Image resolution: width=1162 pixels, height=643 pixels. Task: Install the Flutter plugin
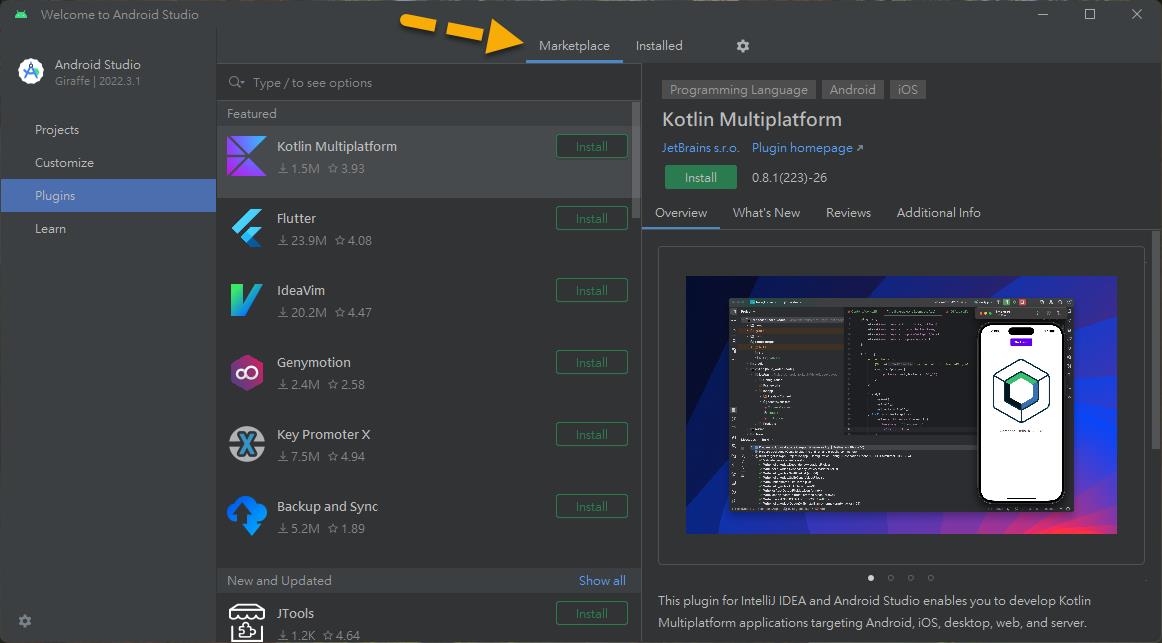tap(591, 219)
